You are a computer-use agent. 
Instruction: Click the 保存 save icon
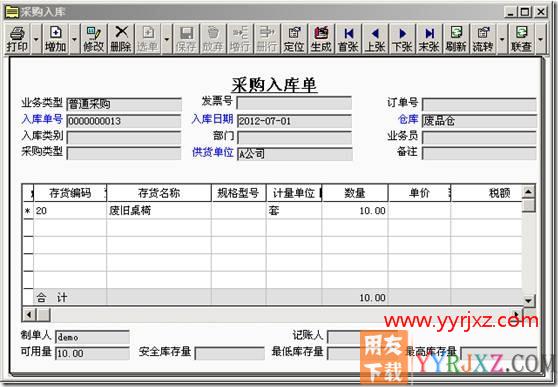pos(186,39)
